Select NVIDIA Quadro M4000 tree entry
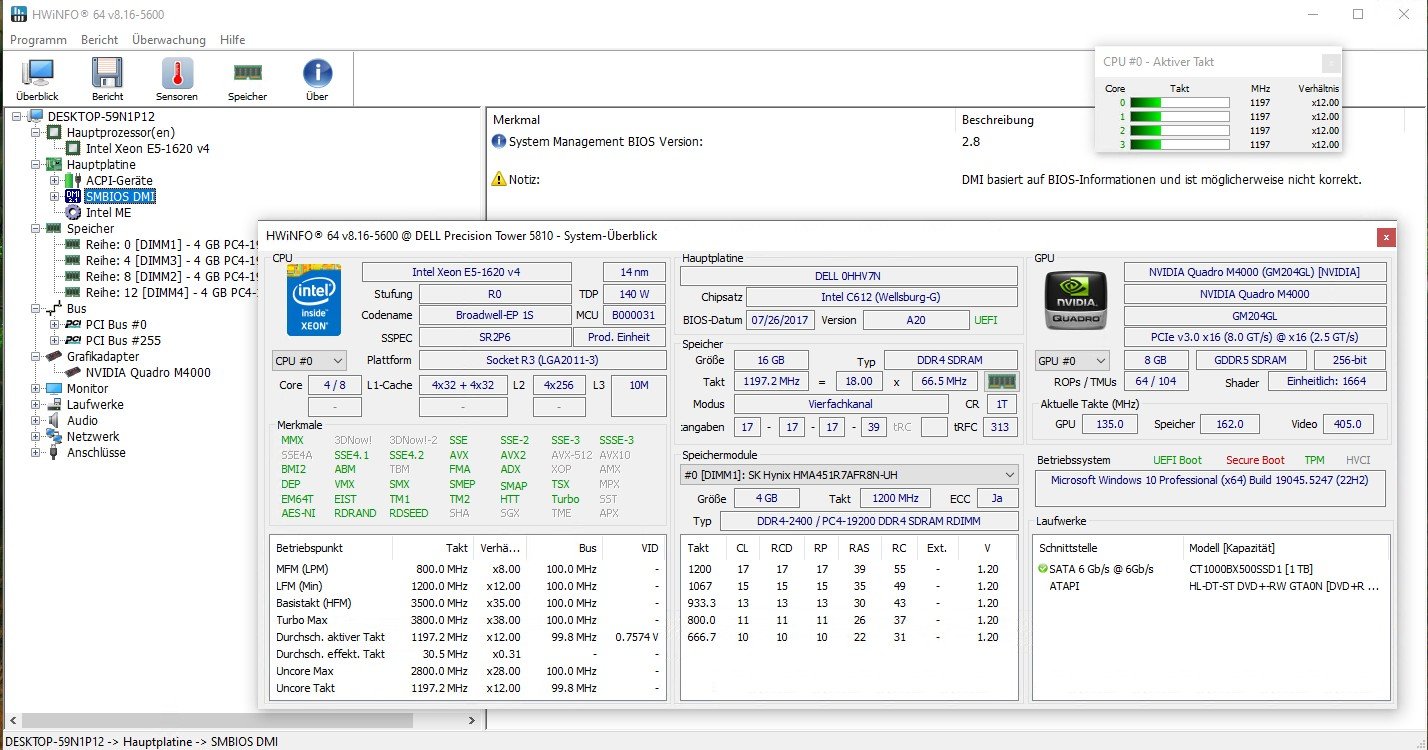1428x750 pixels. click(x=148, y=373)
